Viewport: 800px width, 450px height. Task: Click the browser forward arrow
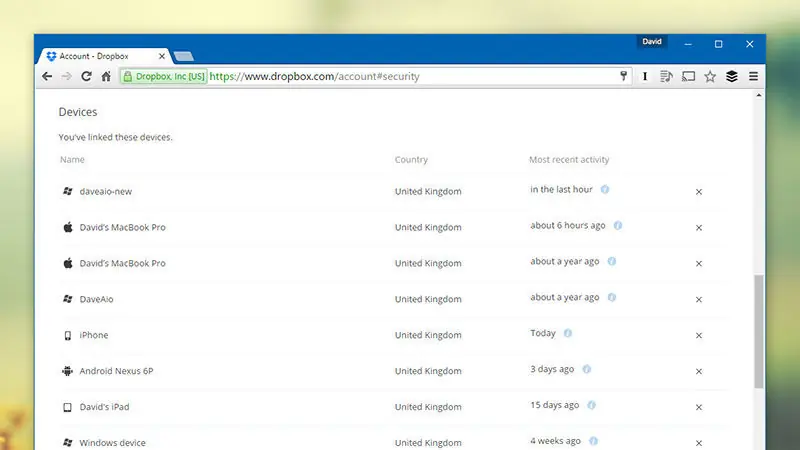click(x=66, y=77)
